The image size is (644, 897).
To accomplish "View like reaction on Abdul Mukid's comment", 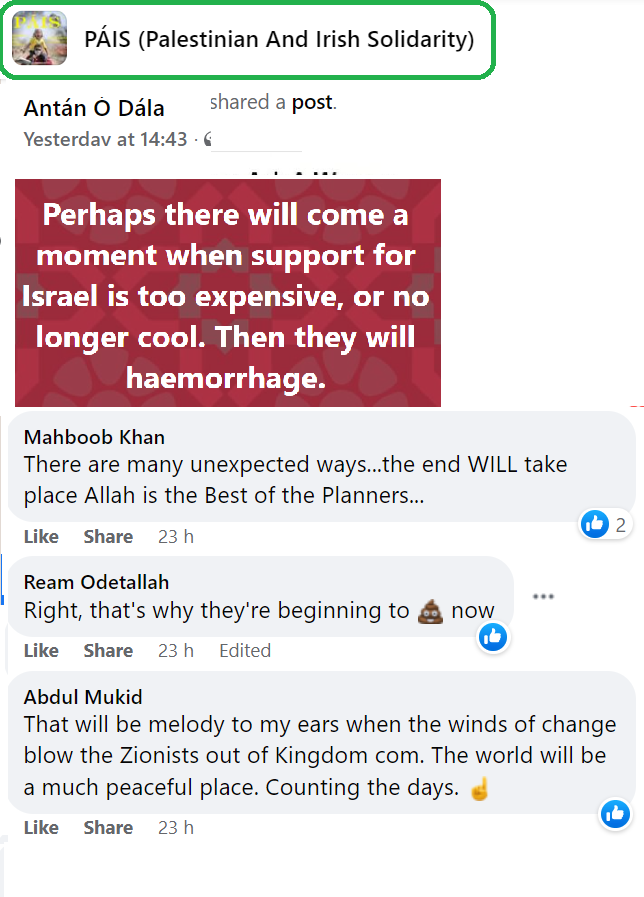I will (x=615, y=814).
